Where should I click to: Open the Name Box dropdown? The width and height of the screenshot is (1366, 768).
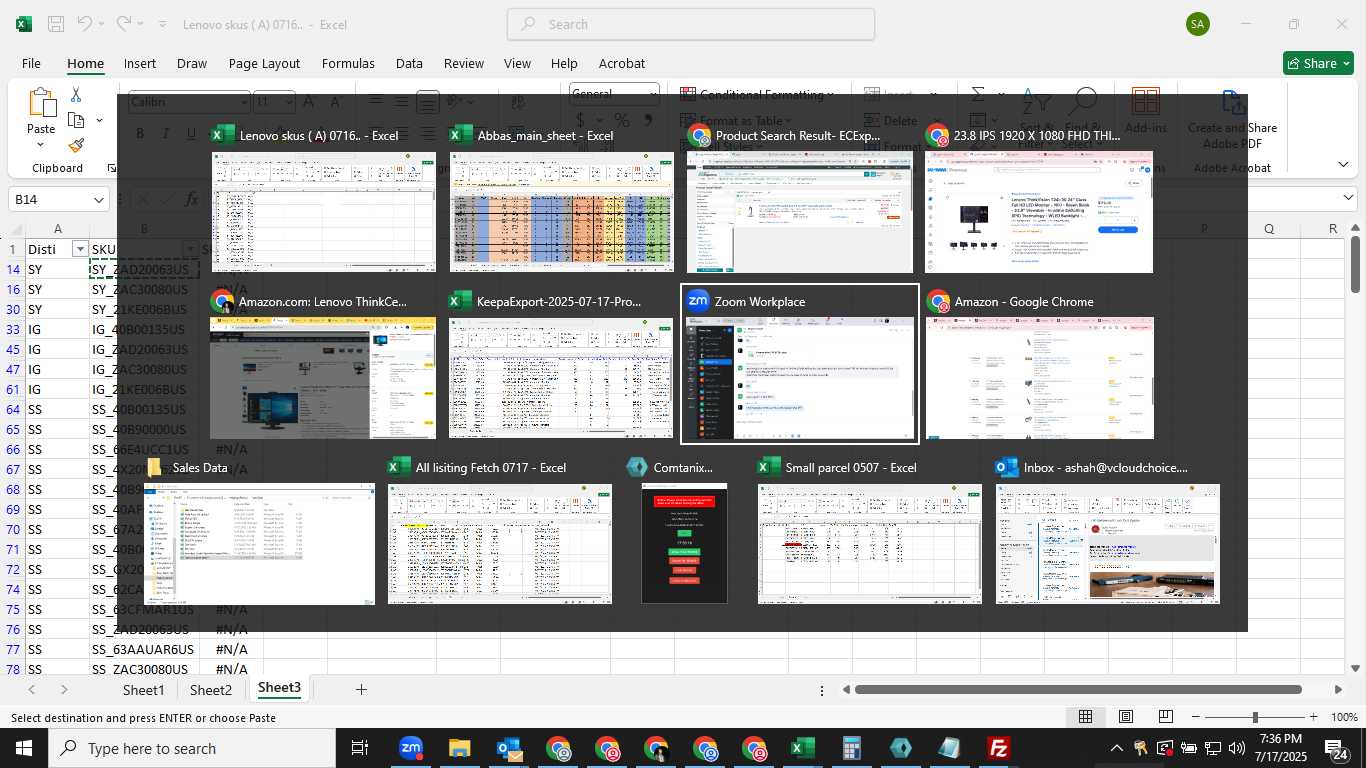coord(98,200)
